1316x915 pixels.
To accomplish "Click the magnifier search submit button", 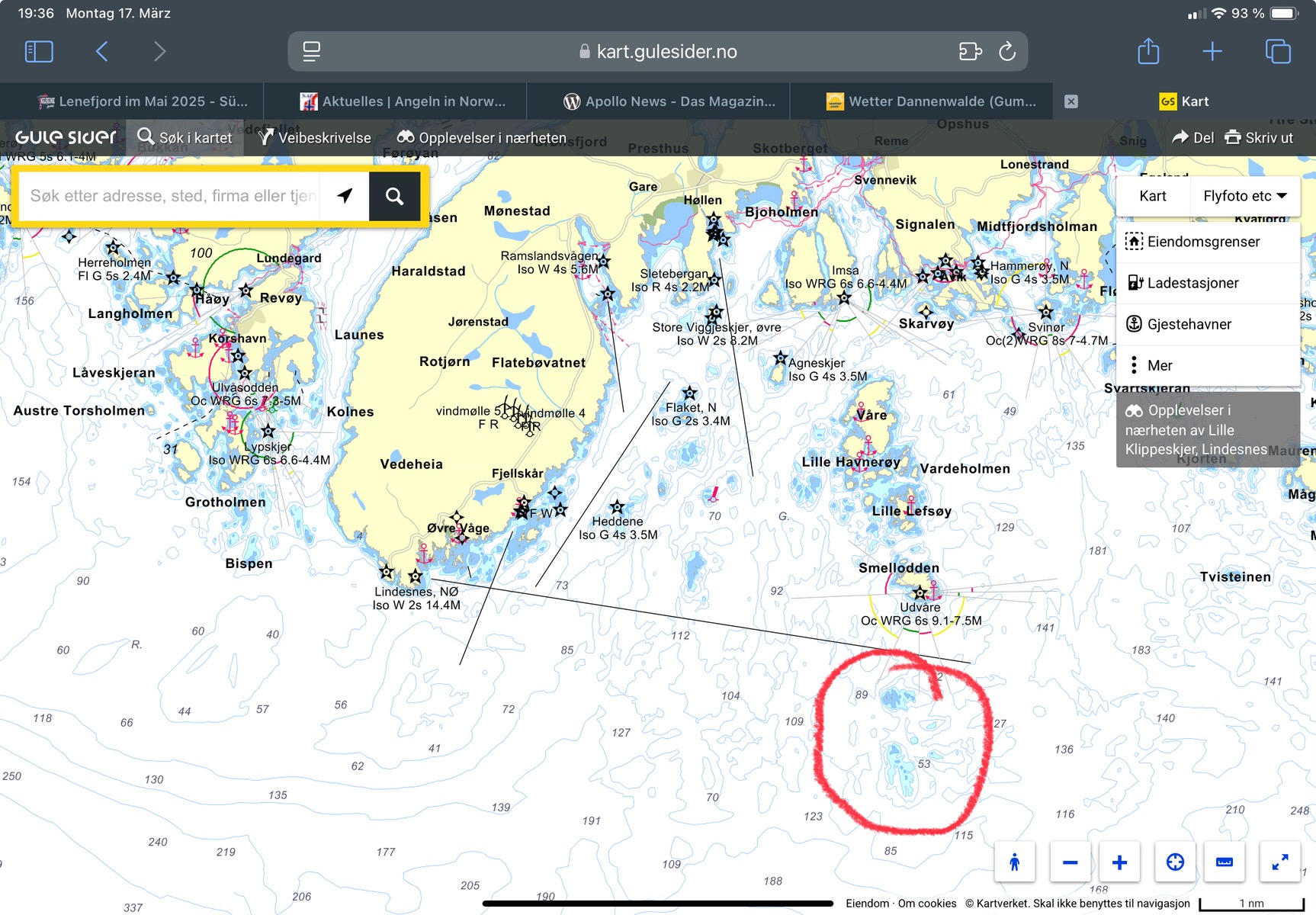I will pyautogui.click(x=394, y=197).
